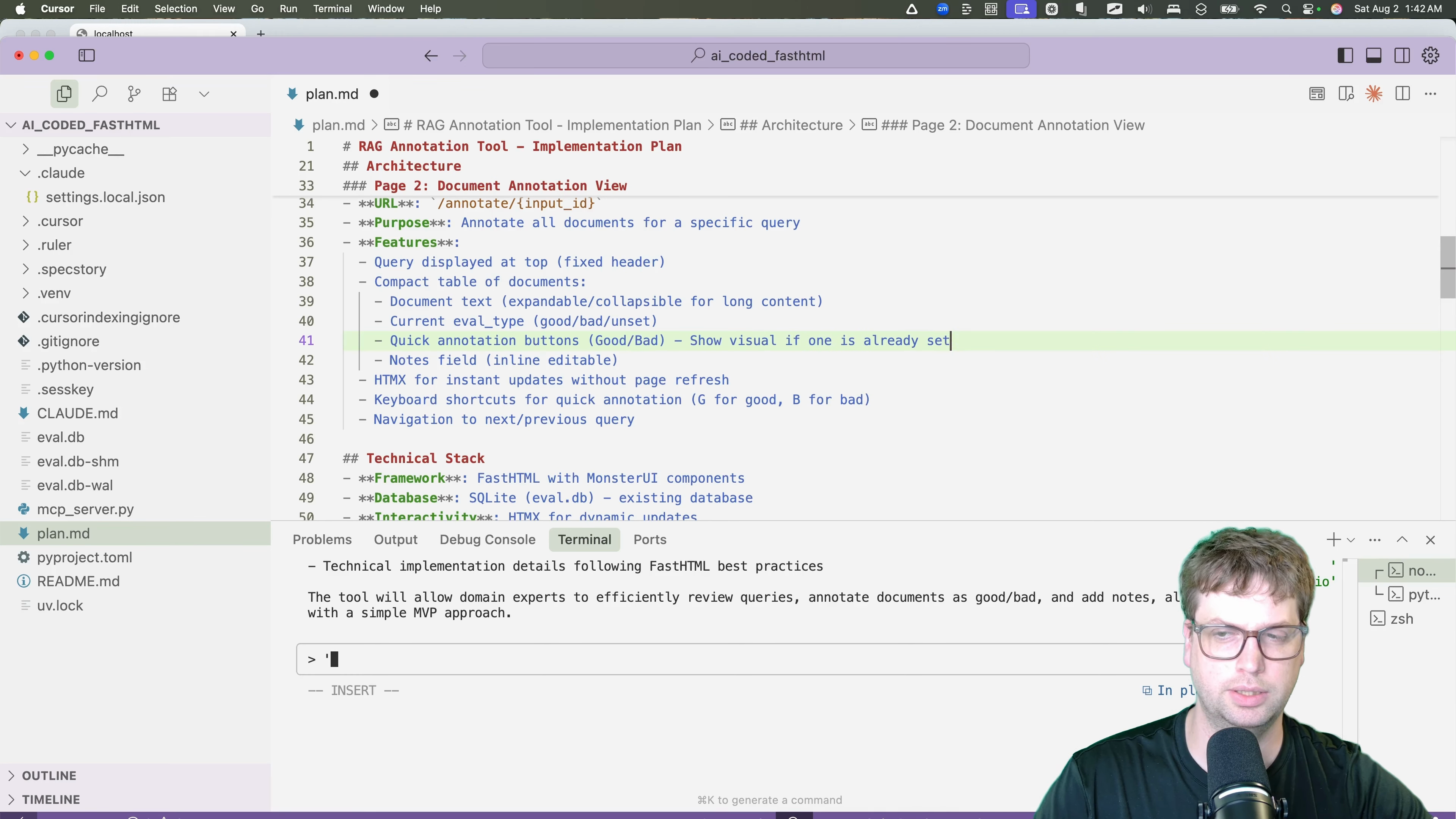The width and height of the screenshot is (1456, 819).
Task: Toggle the bottom panel layout button
Action: pos(1373,55)
